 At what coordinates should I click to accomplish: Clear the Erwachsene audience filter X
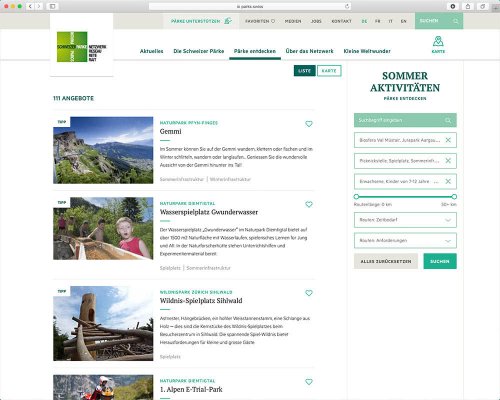point(448,181)
